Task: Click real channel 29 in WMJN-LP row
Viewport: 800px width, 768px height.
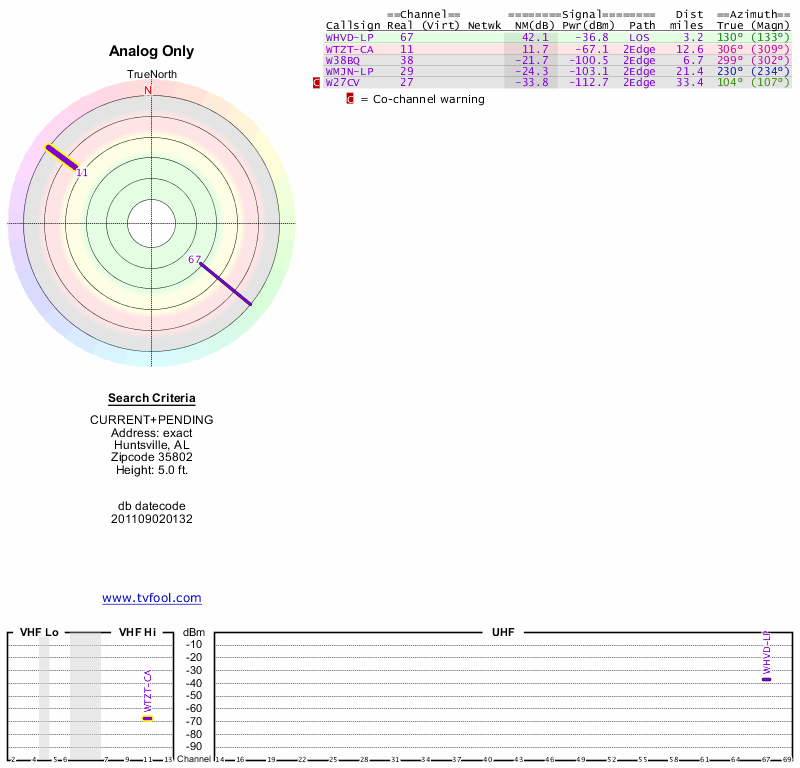Action: point(407,71)
